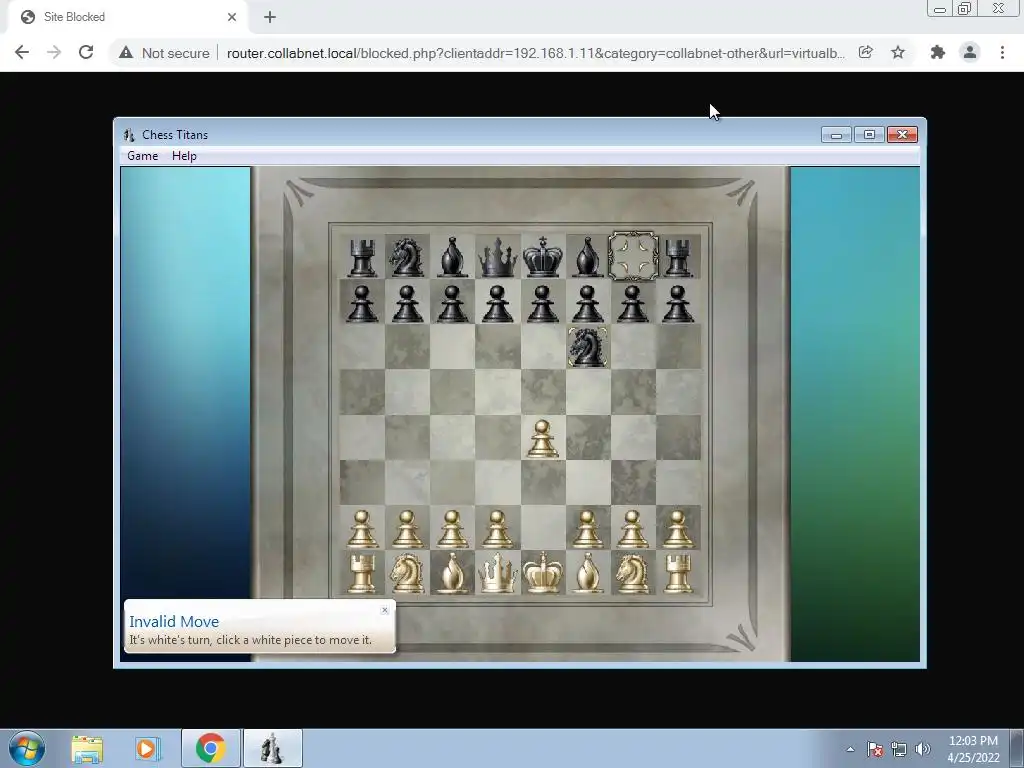Switch to Chess Titans in the taskbar

click(x=272, y=748)
